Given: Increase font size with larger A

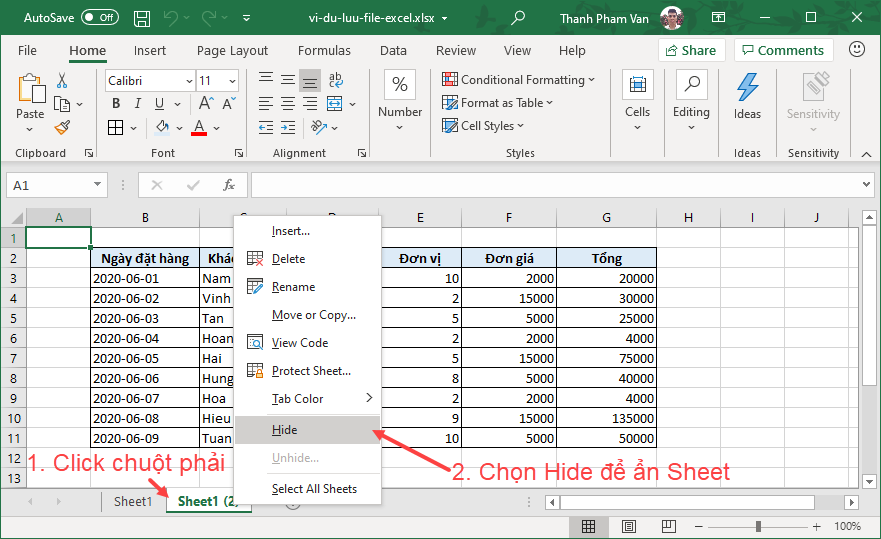Looking at the screenshot, I should (x=206, y=103).
